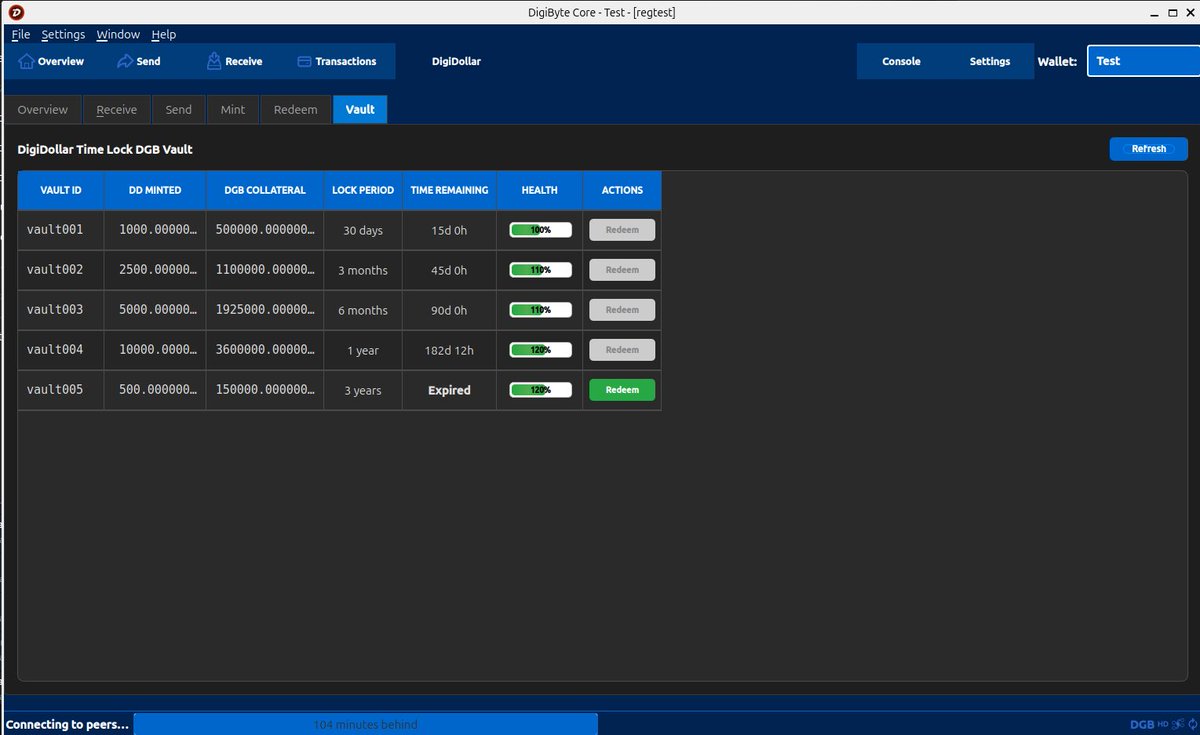
Task: Select the vault004 ID cell
Action: (61, 350)
